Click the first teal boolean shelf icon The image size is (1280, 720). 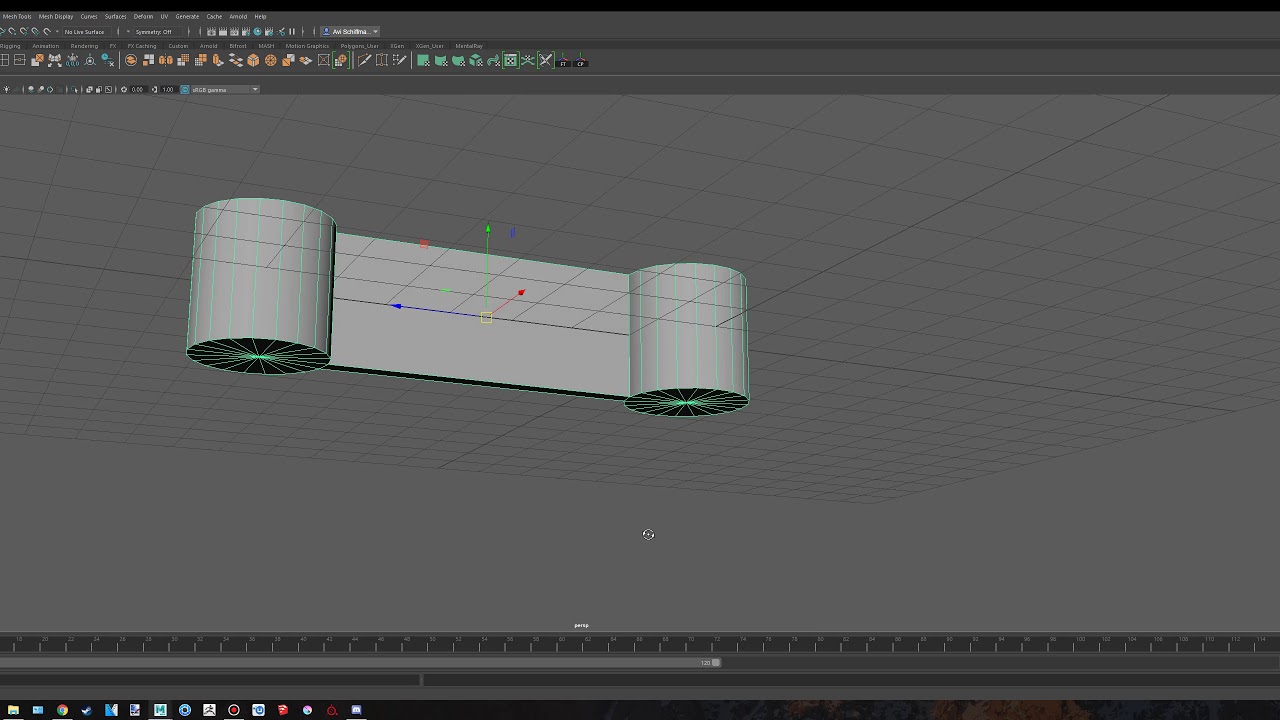point(423,61)
